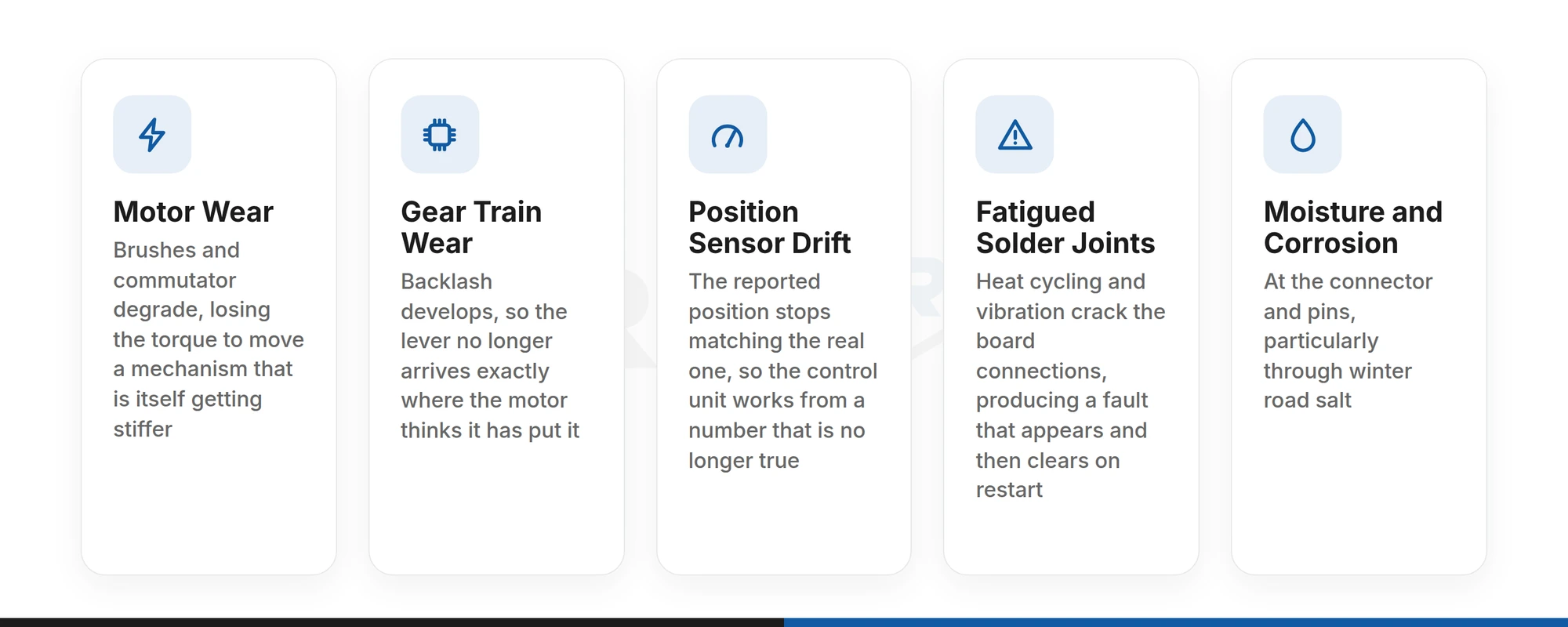The width and height of the screenshot is (1568, 627).
Task: Click the lightning bolt icon on Motor Wear
Action: coord(152,135)
